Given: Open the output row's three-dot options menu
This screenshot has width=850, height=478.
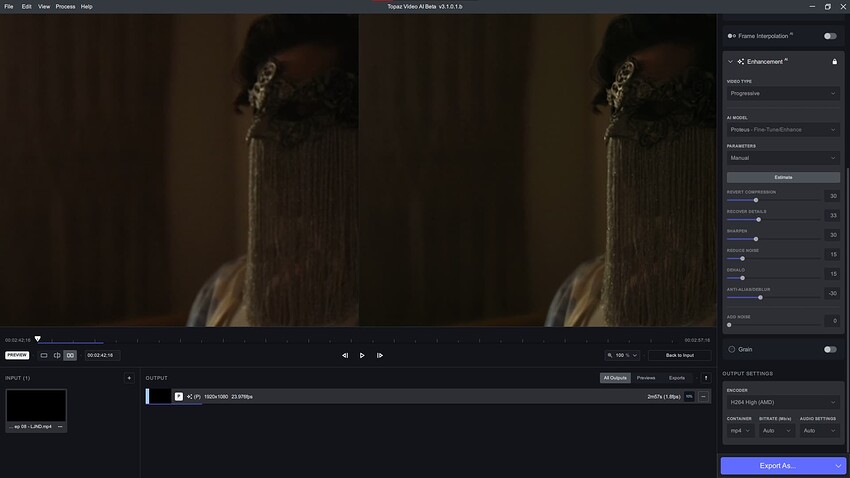Looking at the screenshot, I should pos(703,397).
